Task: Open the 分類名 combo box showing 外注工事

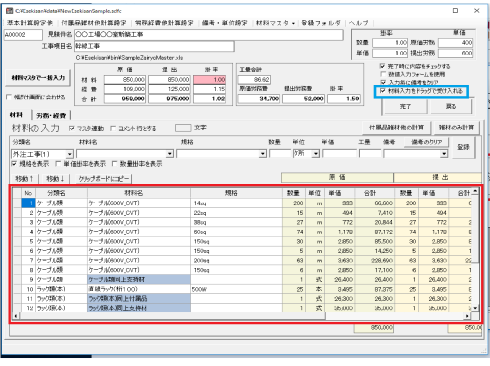Action: tap(69, 154)
